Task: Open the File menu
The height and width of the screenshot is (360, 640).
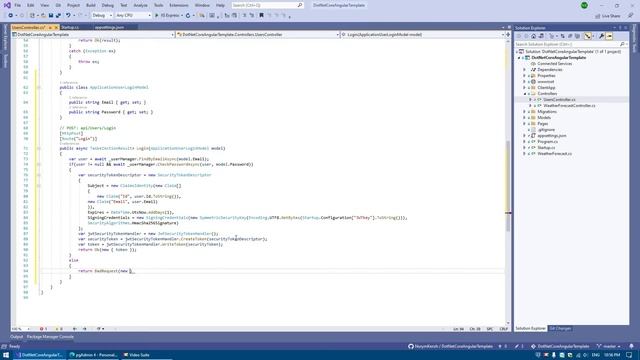Action: tap(18, 5)
